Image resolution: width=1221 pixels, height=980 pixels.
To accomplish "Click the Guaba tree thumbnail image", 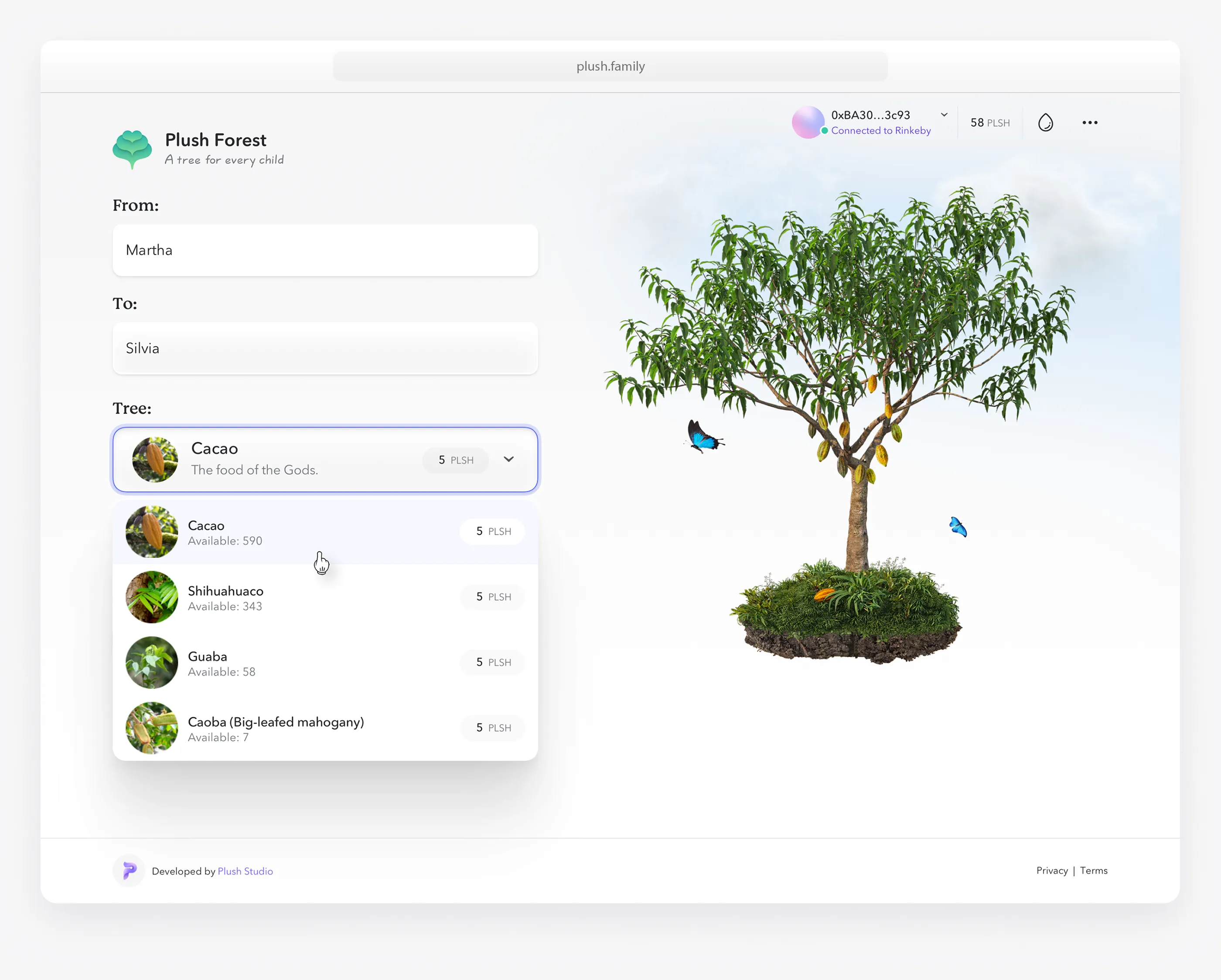I will [152, 662].
